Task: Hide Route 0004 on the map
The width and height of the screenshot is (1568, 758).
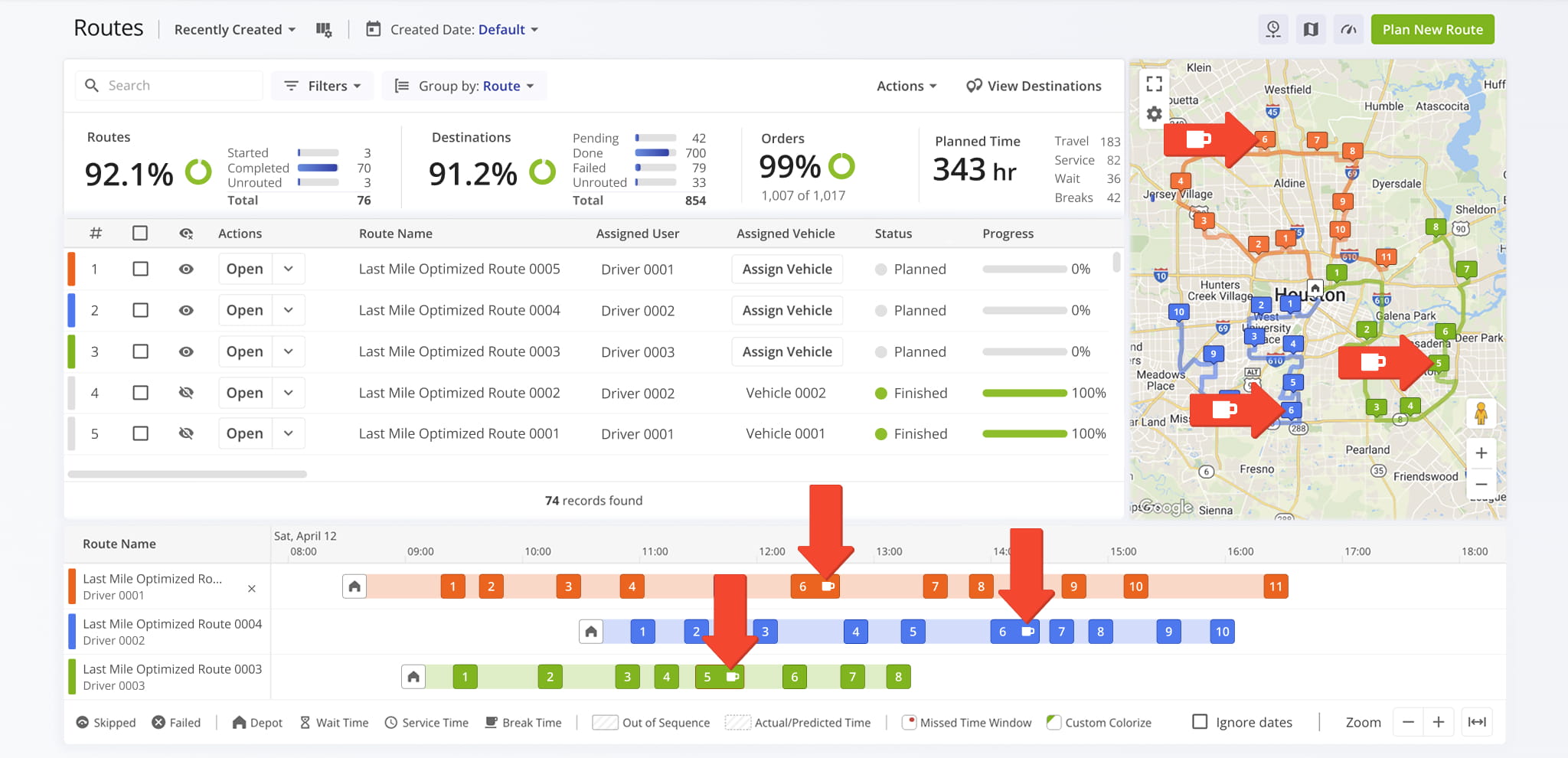Action: click(186, 310)
